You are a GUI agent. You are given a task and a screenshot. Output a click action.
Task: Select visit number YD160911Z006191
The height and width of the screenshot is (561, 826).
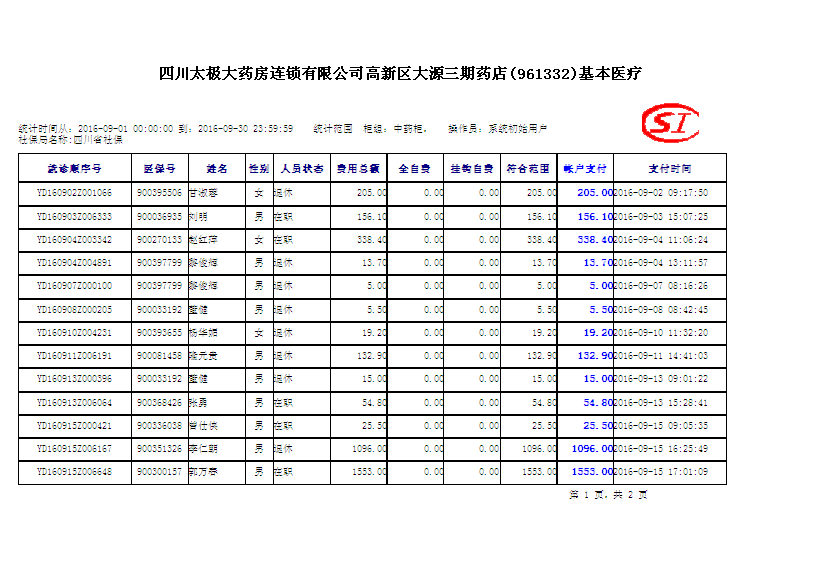[74, 356]
